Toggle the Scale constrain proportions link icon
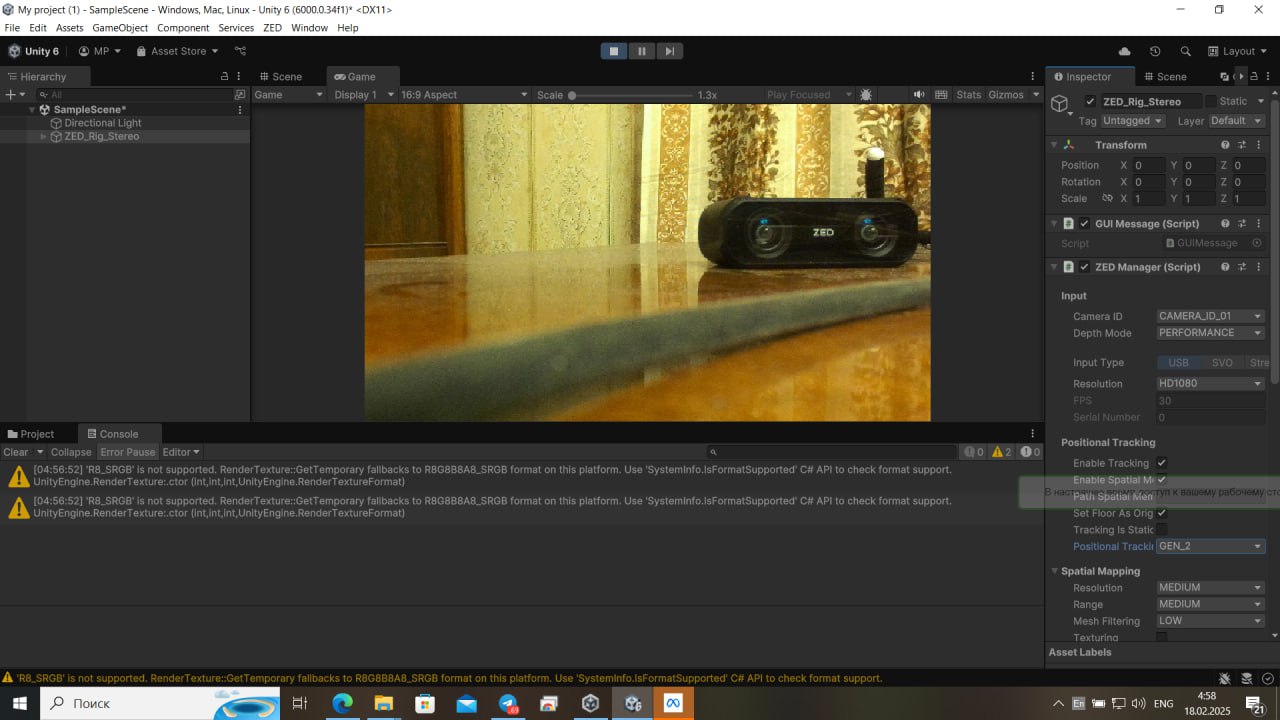This screenshot has width=1280, height=720. tap(1107, 198)
